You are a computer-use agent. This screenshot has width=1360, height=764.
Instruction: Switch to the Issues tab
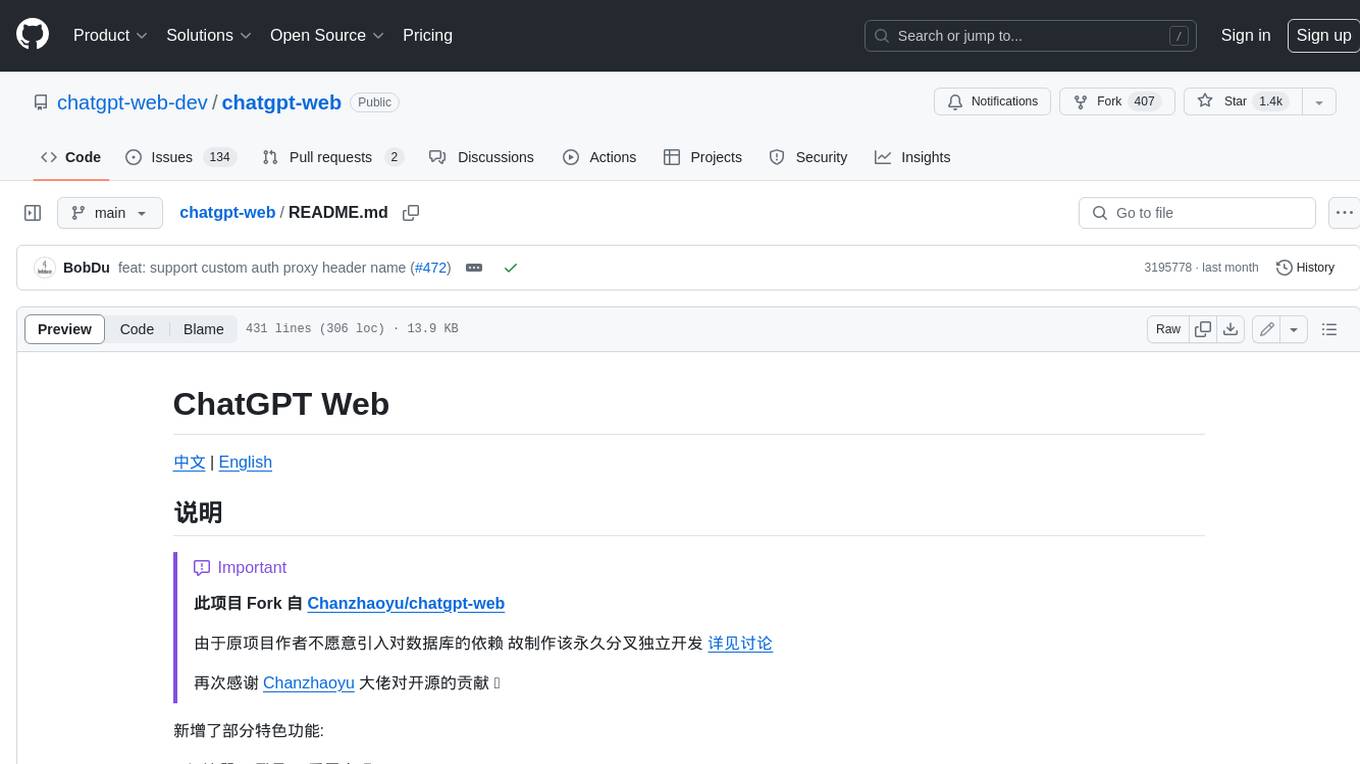click(x=181, y=157)
